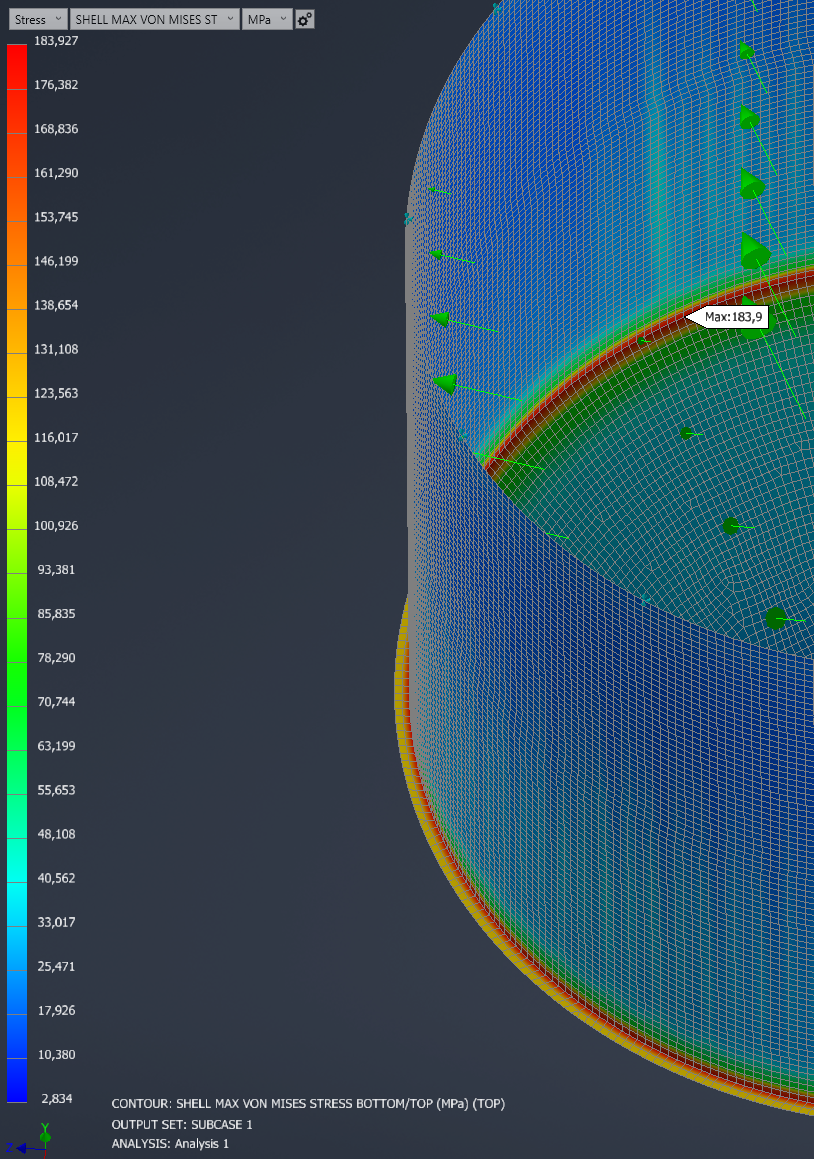Viewport: 814px width, 1159px height.
Task: Click the 183,927 maximum legend value
Action: (59, 40)
